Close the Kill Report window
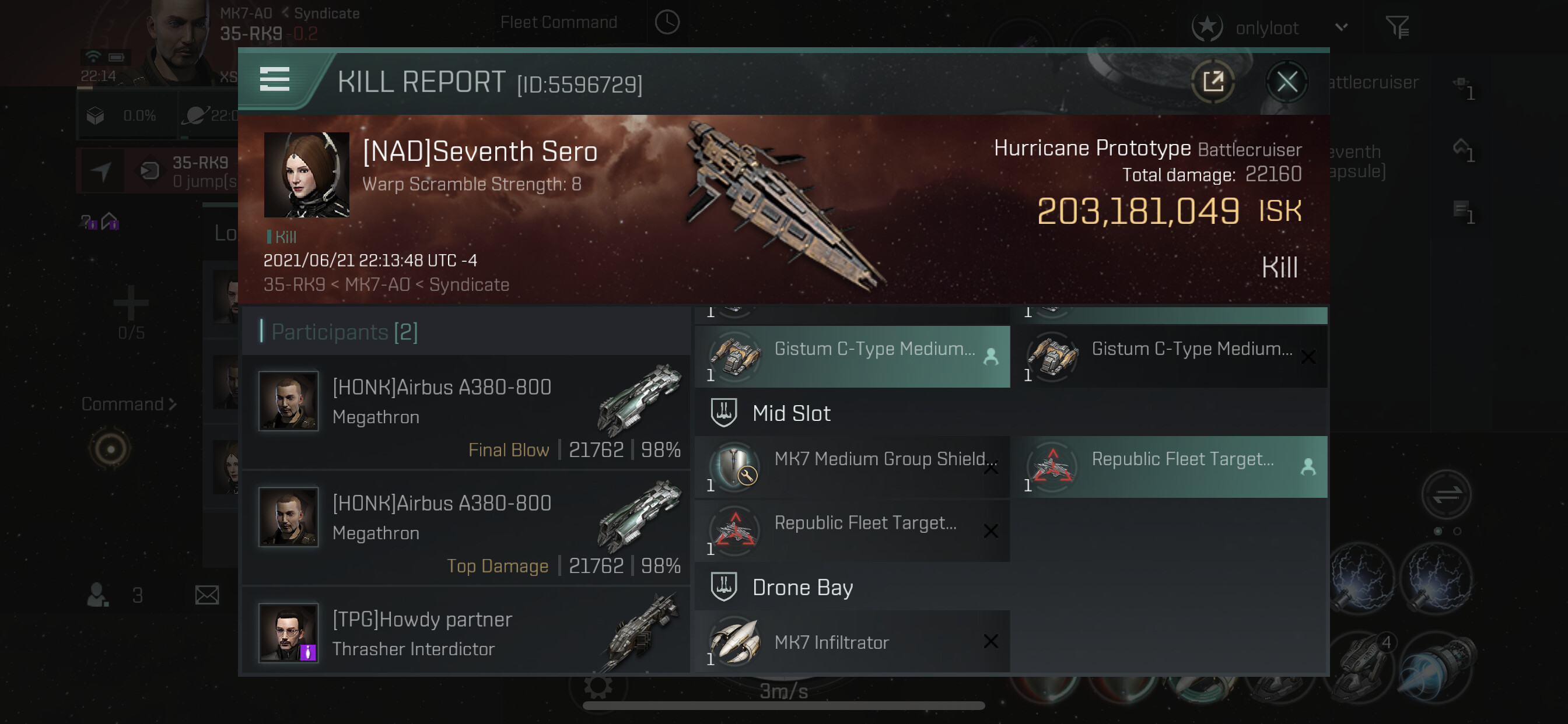The height and width of the screenshot is (724, 1568). [1286, 82]
